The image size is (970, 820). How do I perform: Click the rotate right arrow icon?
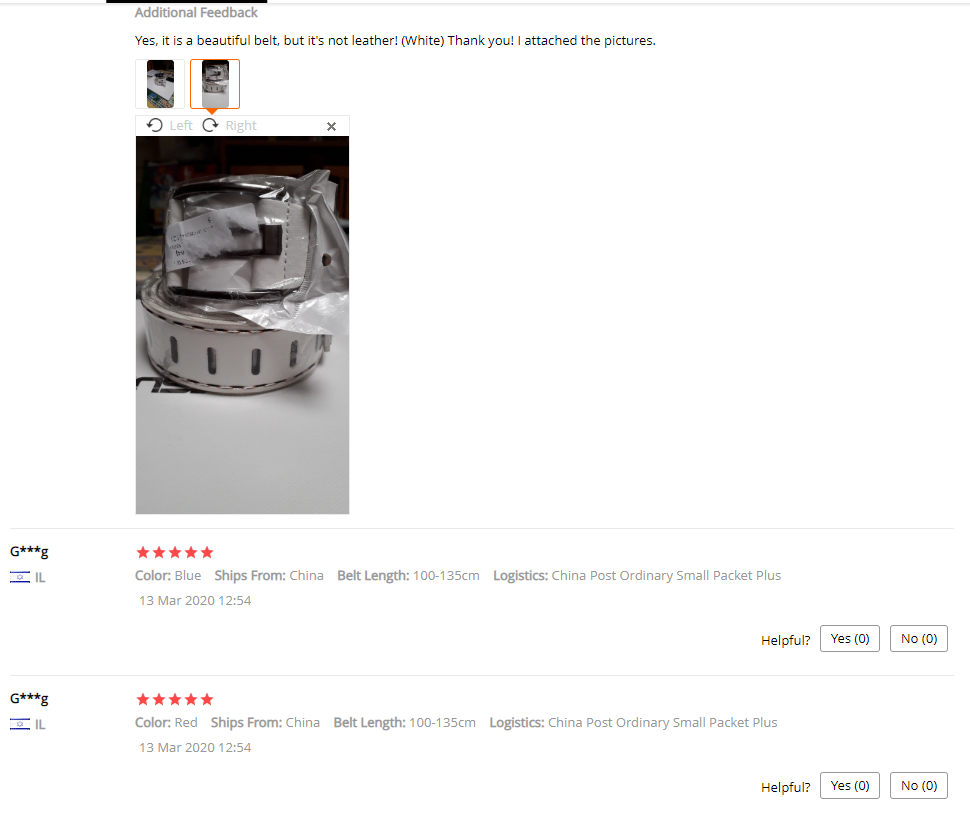coord(210,125)
